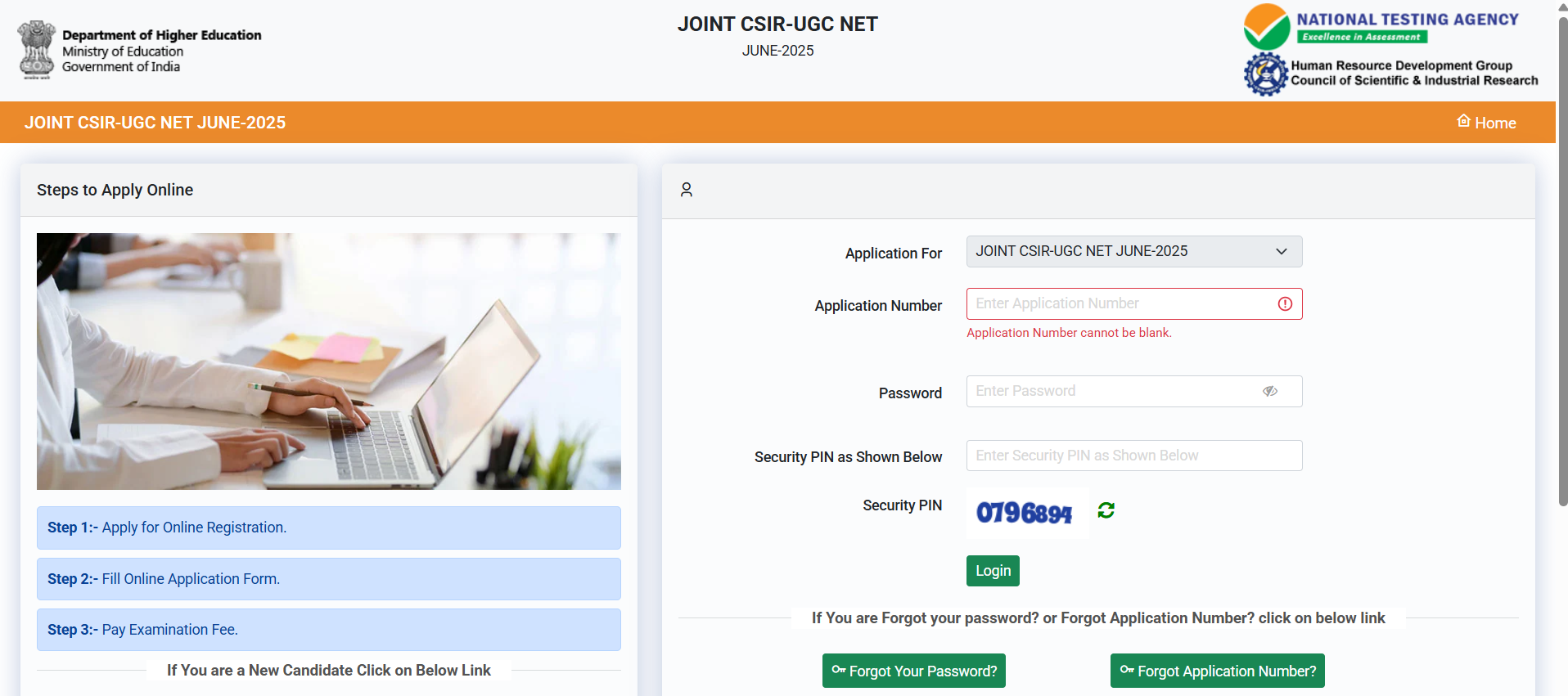Refresh the Security PIN captcha
This screenshot has height=696, width=1568.
[x=1106, y=510]
